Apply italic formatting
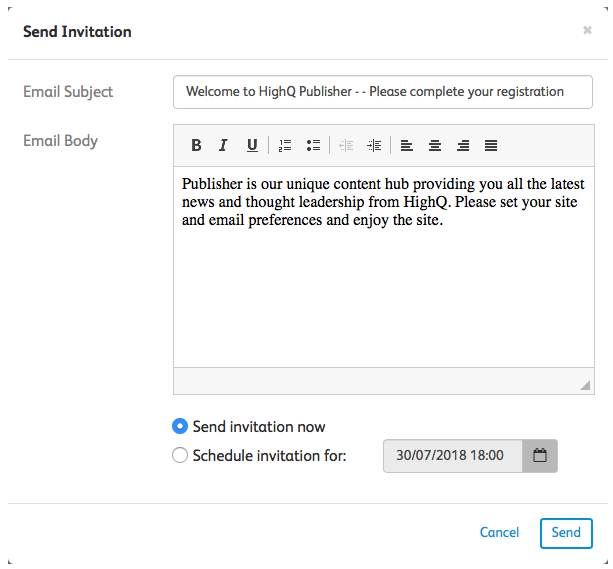This screenshot has width=613, height=569. (224, 145)
